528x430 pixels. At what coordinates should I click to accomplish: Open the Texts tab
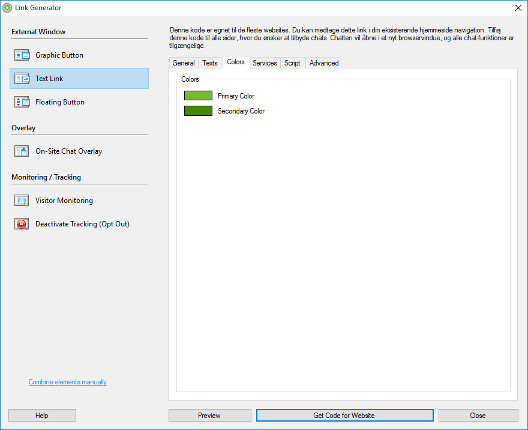[210, 63]
